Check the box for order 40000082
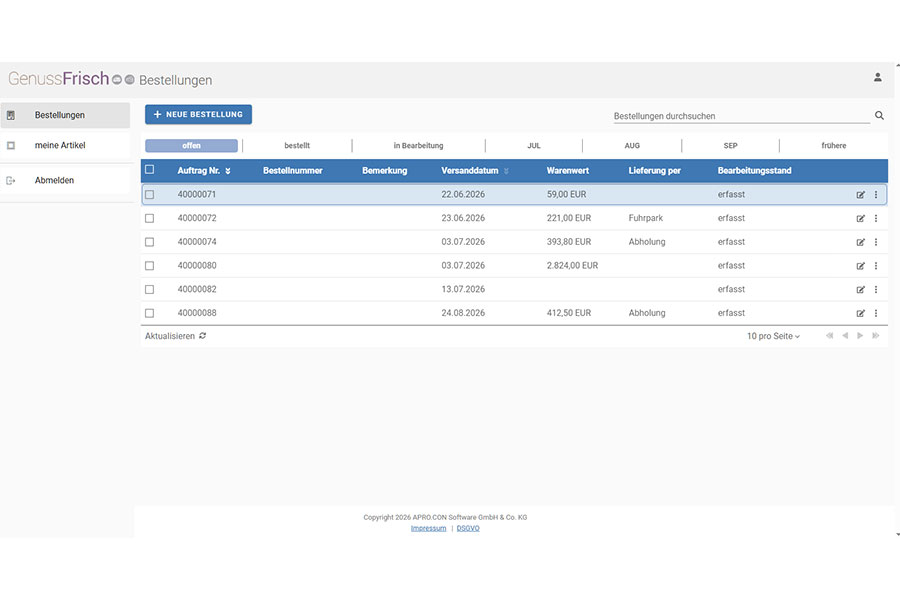The image size is (900, 600). coord(150,289)
